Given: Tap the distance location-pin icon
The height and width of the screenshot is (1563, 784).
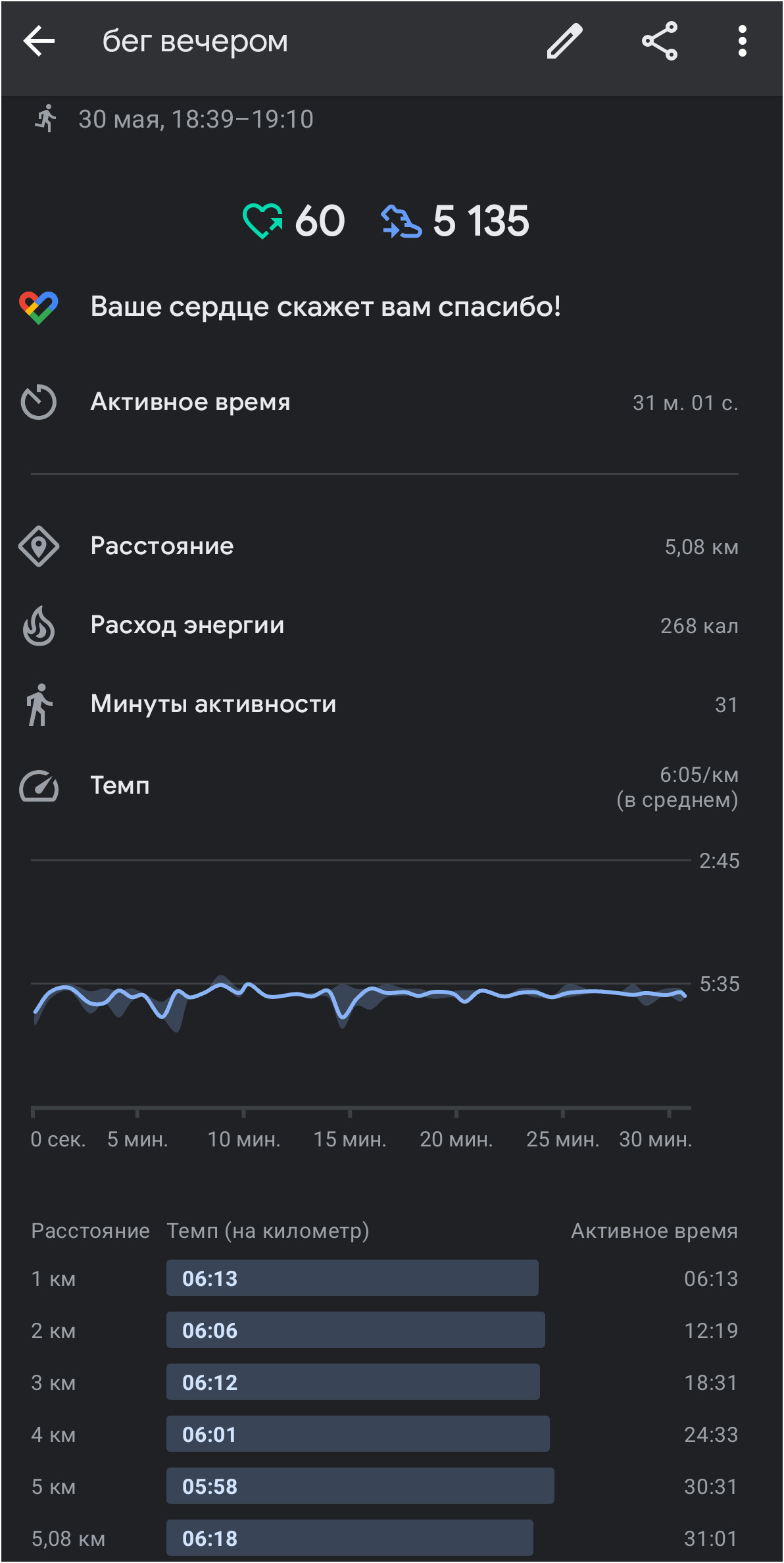Looking at the screenshot, I should 39,546.
